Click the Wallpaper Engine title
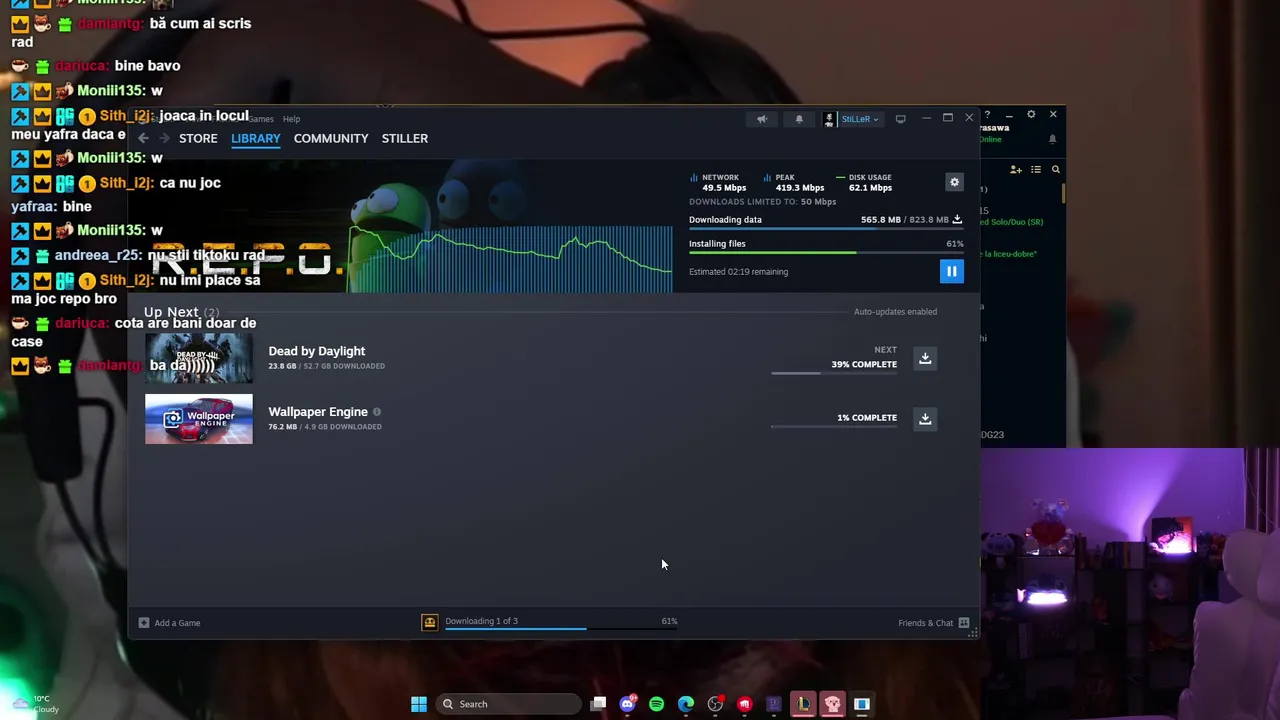This screenshot has height=720, width=1280. click(x=318, y=412)
